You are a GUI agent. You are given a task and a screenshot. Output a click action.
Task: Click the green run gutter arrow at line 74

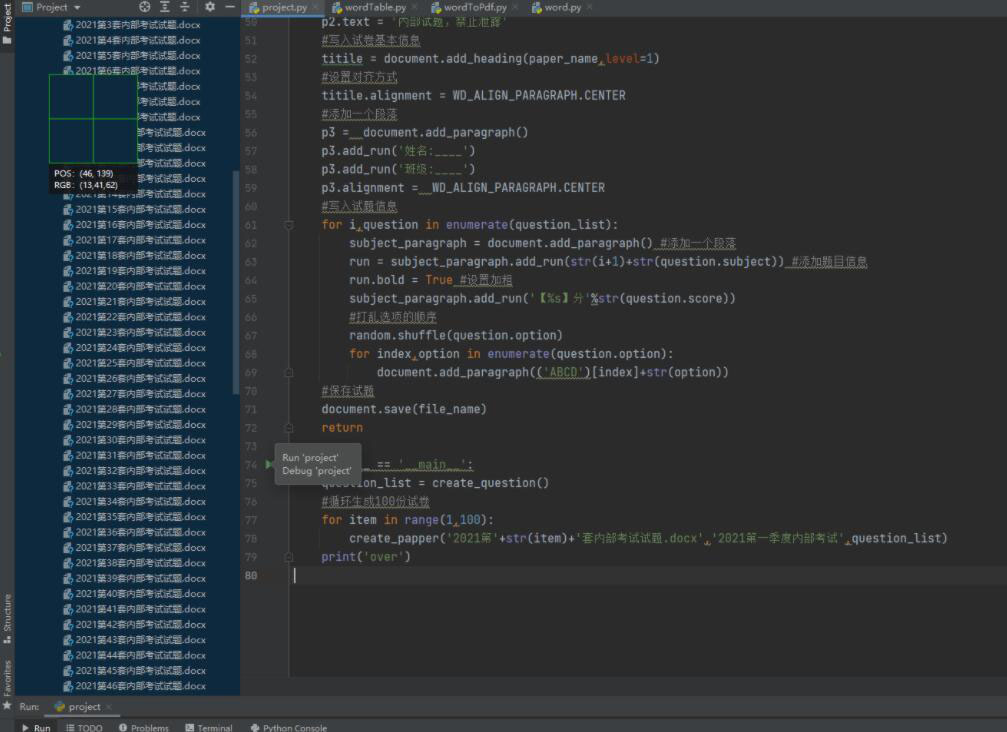coord(270,465)
